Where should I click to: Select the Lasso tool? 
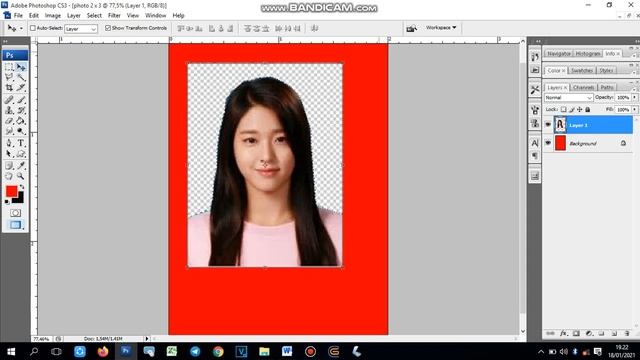click(x=9, y=77)
